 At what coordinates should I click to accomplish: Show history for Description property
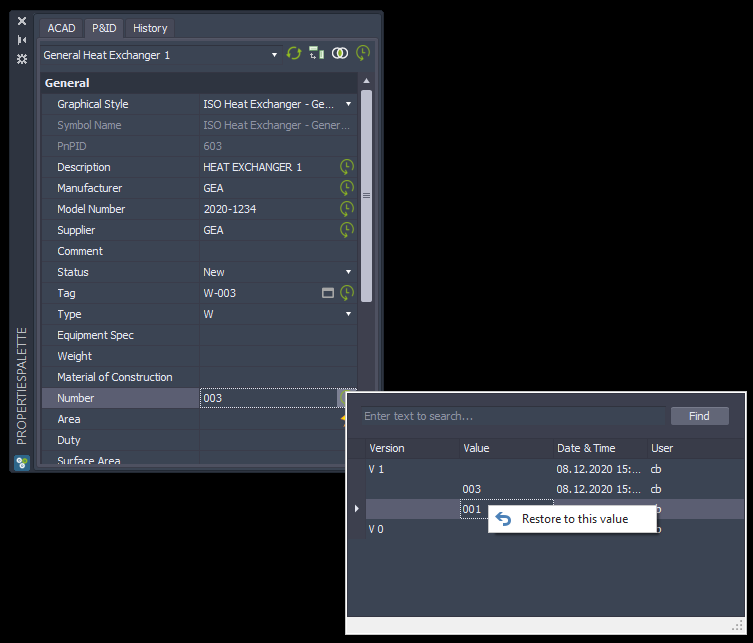(x=347, y=167)
